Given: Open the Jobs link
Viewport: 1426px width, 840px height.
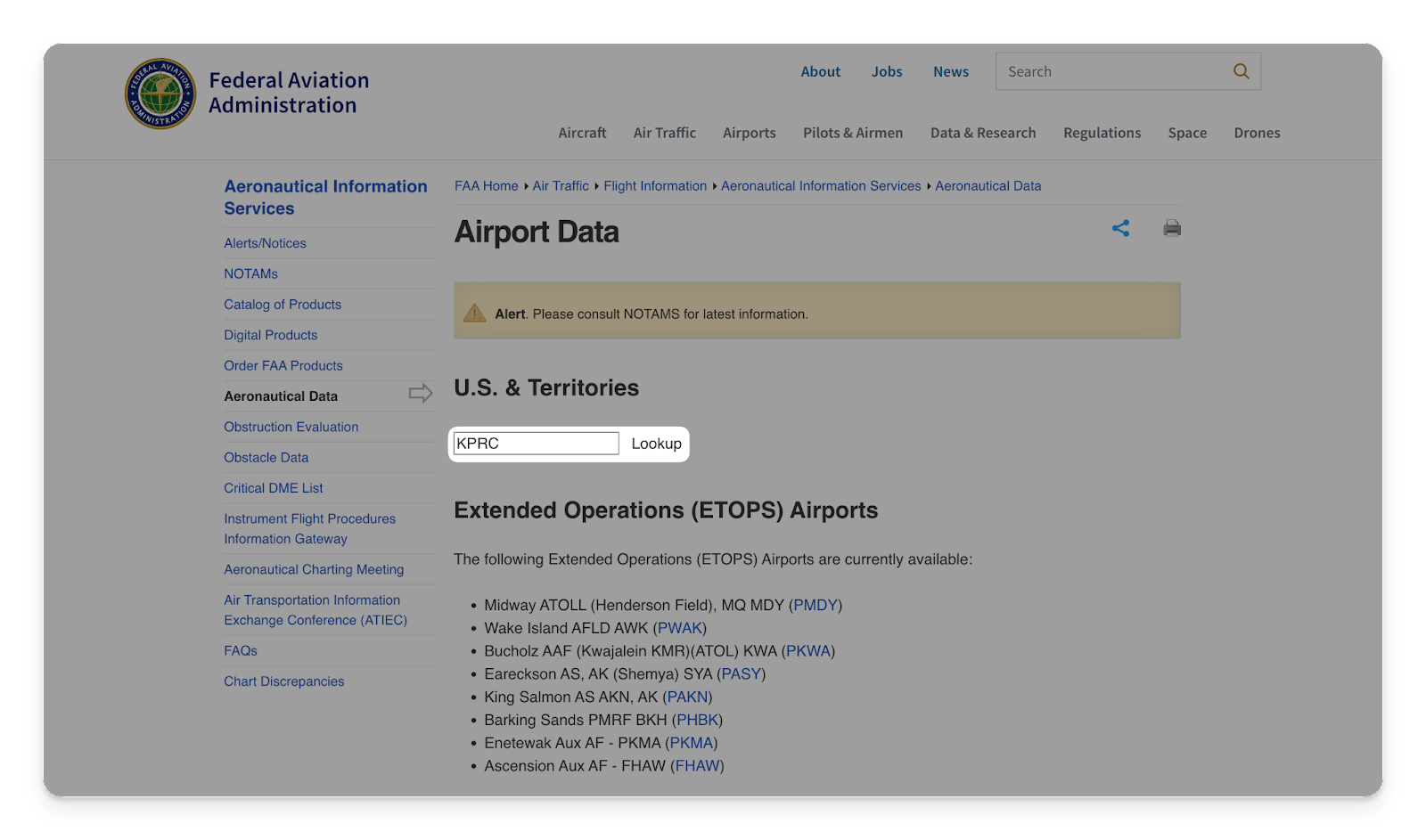Looking at the screenshot, I should pyautogui.click(x=887, y=72).
